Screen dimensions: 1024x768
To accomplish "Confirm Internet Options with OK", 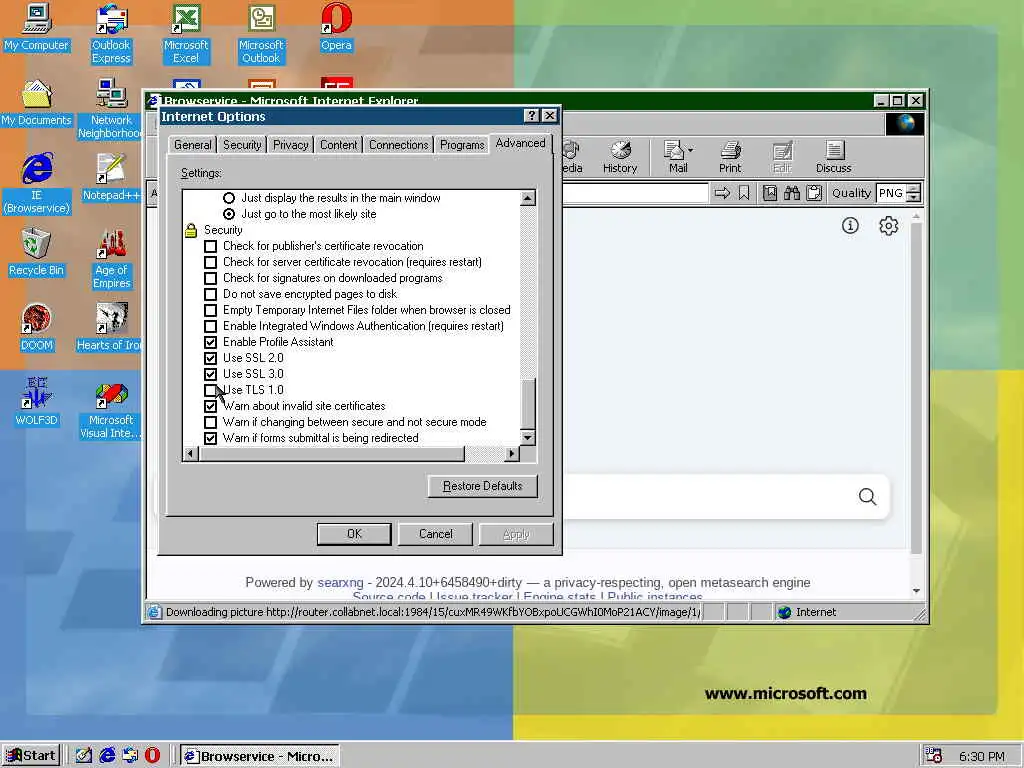I will [354, 534].
